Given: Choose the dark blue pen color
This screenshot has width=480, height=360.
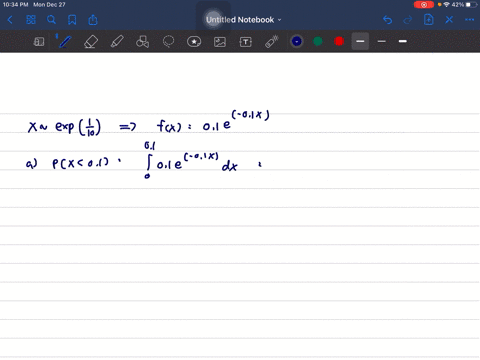Looking at the screenshot, I should tap(297, 41).
